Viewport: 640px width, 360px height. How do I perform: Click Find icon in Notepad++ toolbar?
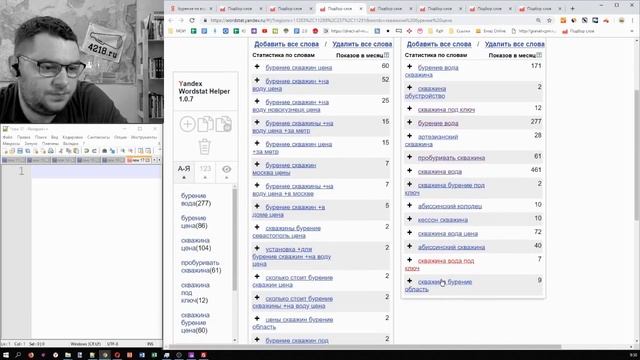104,151
